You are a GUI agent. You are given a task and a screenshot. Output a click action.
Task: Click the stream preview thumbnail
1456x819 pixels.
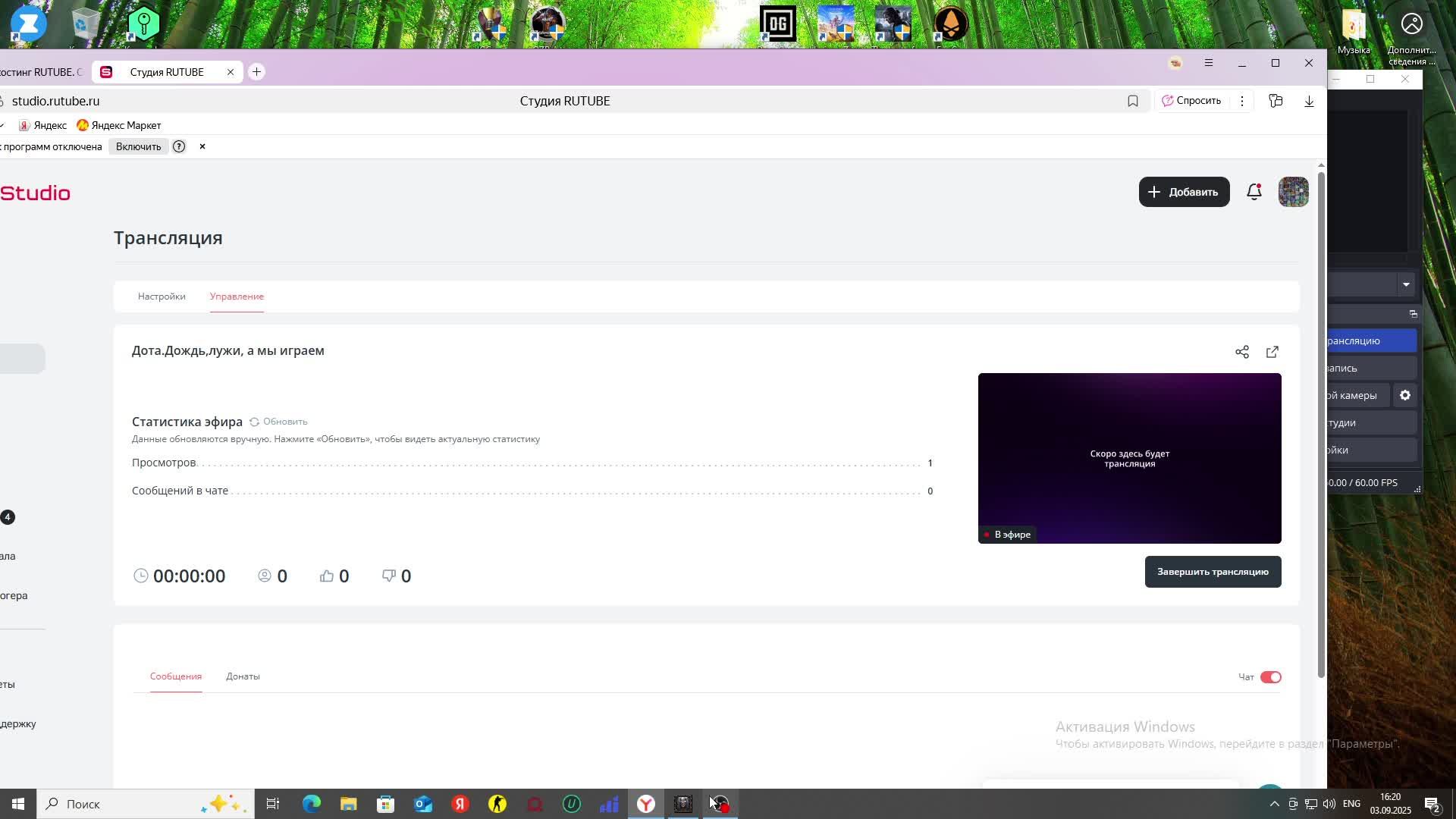(x=1129, y=458)
